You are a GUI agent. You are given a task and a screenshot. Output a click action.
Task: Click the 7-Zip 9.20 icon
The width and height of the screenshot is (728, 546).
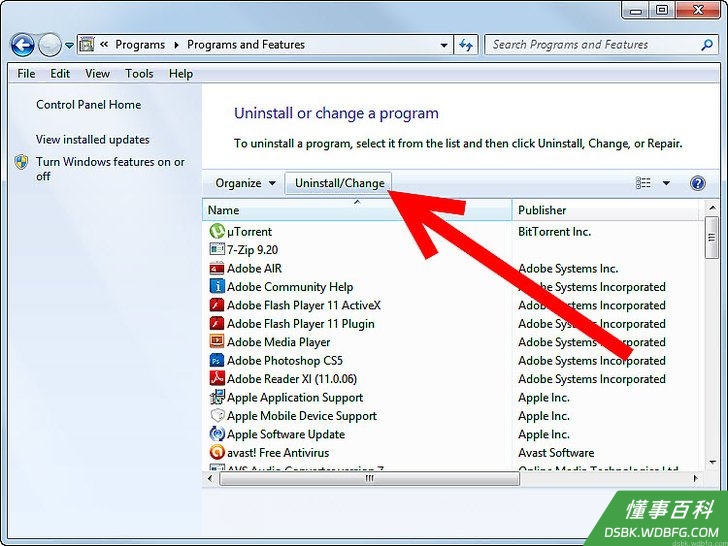click(217, 249)
